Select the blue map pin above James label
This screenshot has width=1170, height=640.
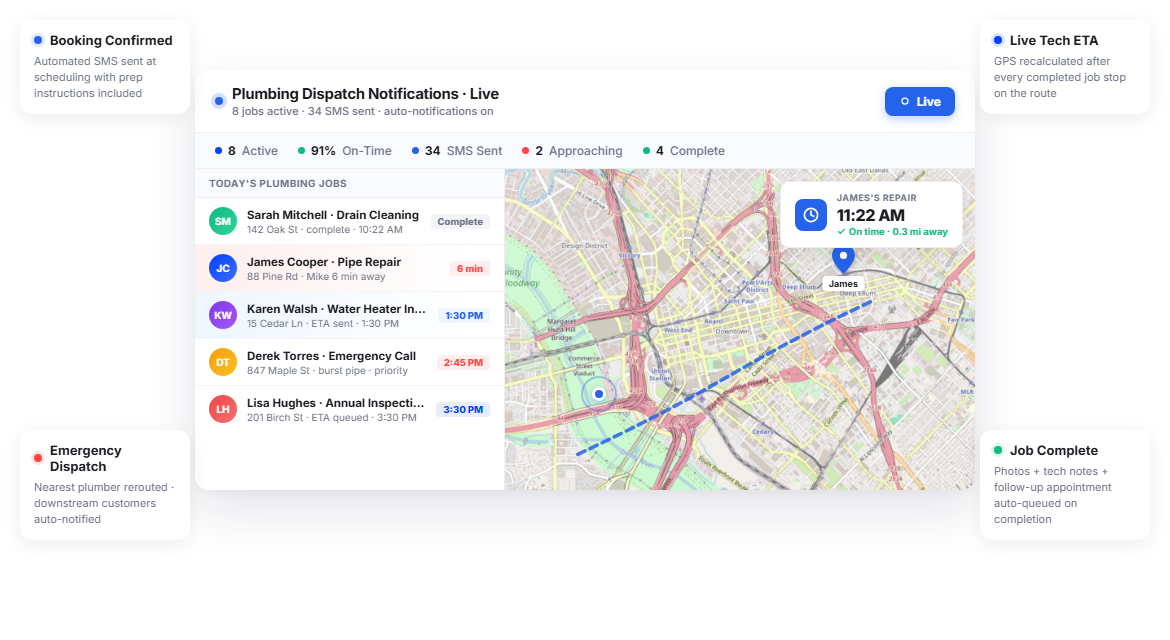[843, 260]
